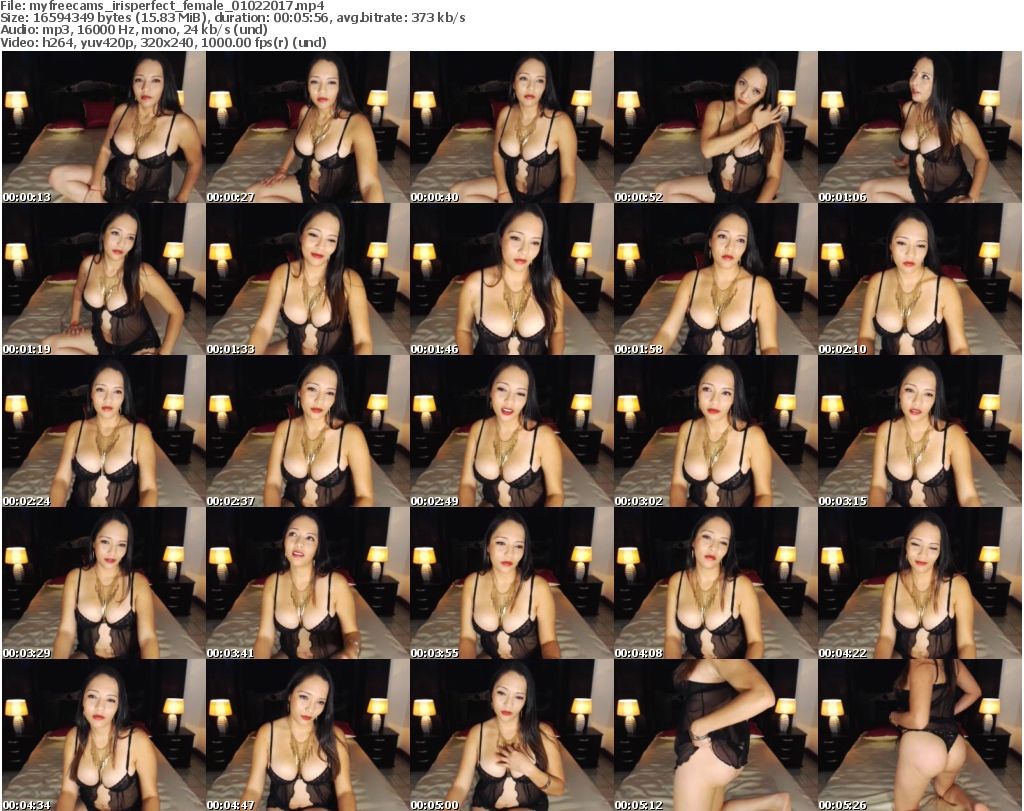The height and width of the screenshot is (811, 1024).
Task: Select the thumbnail timestamped 00:02:10
Action: coord(920,279)
